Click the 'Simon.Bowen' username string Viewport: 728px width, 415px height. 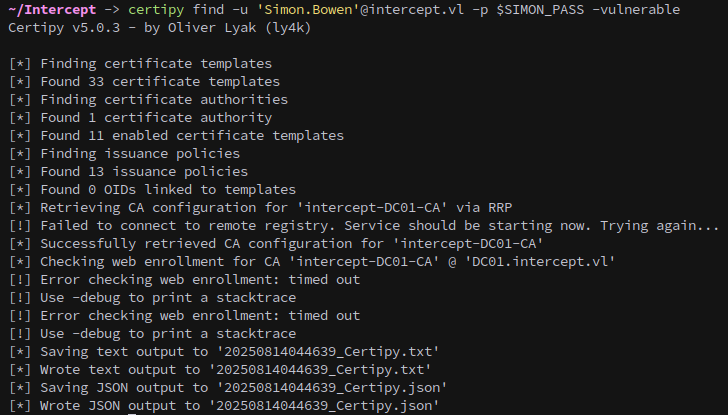coord(308,9)
